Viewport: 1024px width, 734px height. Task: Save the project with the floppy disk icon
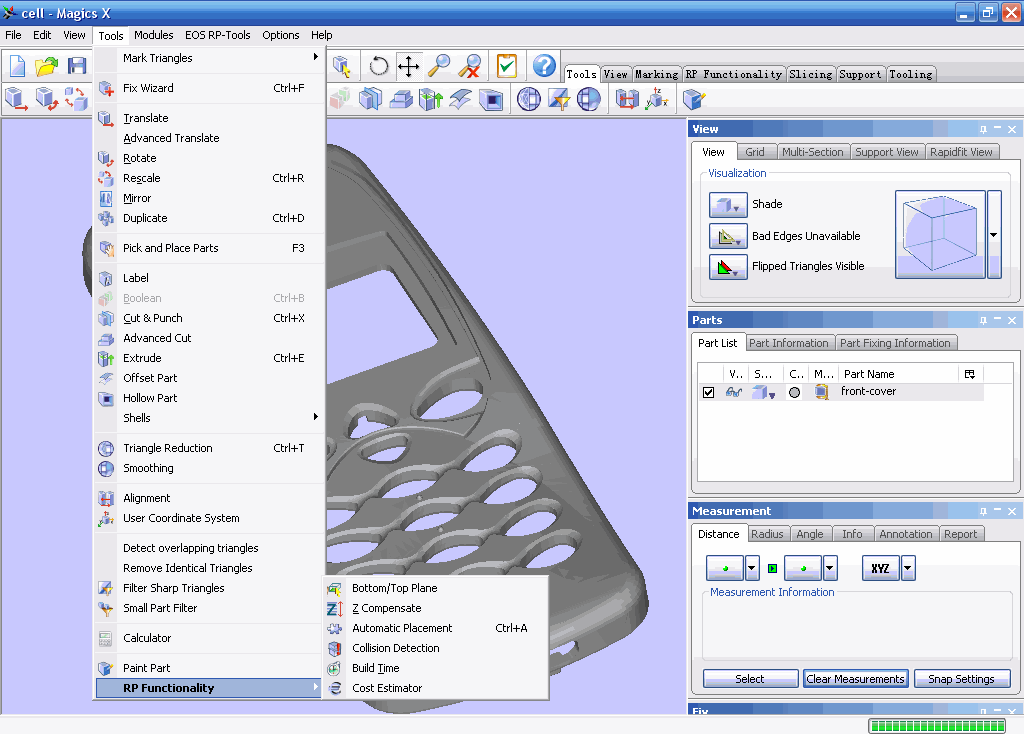click(76, 66)
